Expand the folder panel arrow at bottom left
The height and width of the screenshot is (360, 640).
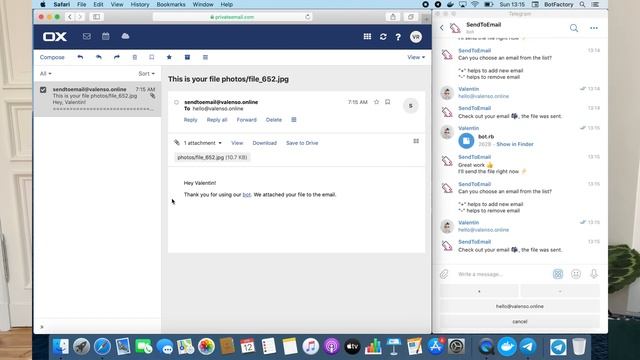(42, 327)
